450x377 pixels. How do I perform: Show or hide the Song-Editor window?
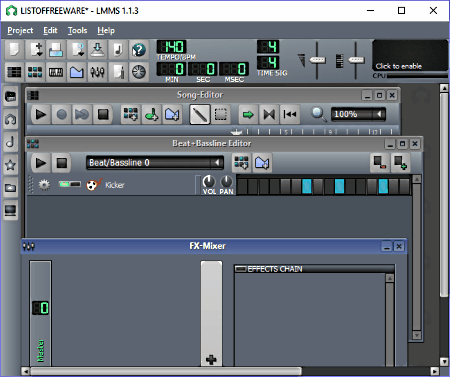(x=14, y=72)
